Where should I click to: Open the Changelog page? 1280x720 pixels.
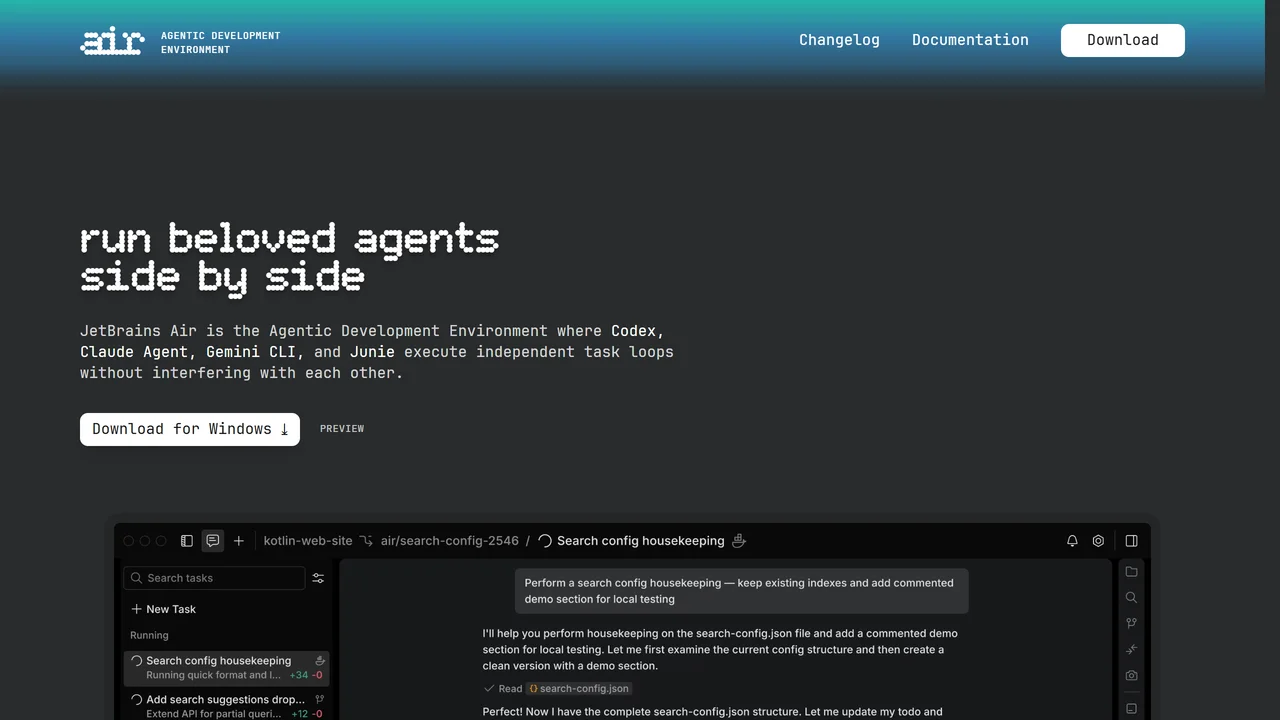pyautogui.click(x=839, y=40)
